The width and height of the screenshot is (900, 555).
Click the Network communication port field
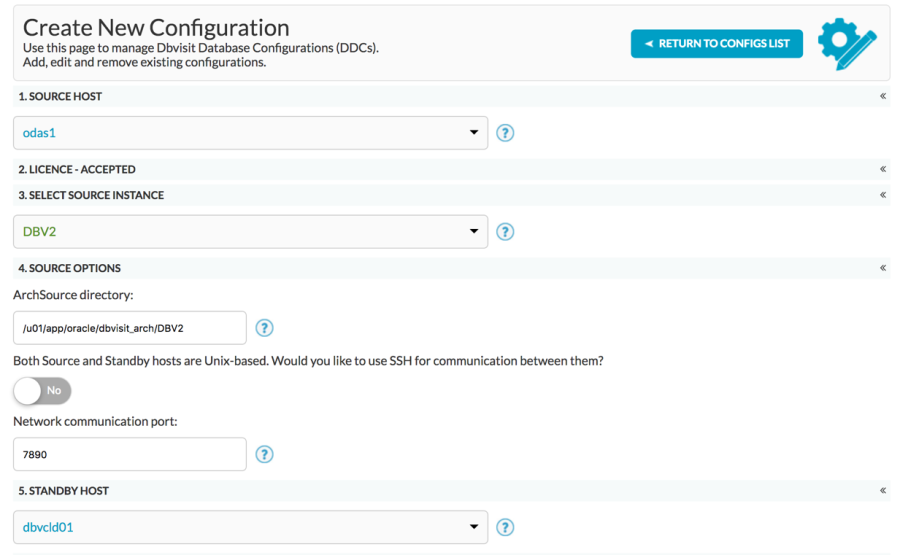pos(130,455)
